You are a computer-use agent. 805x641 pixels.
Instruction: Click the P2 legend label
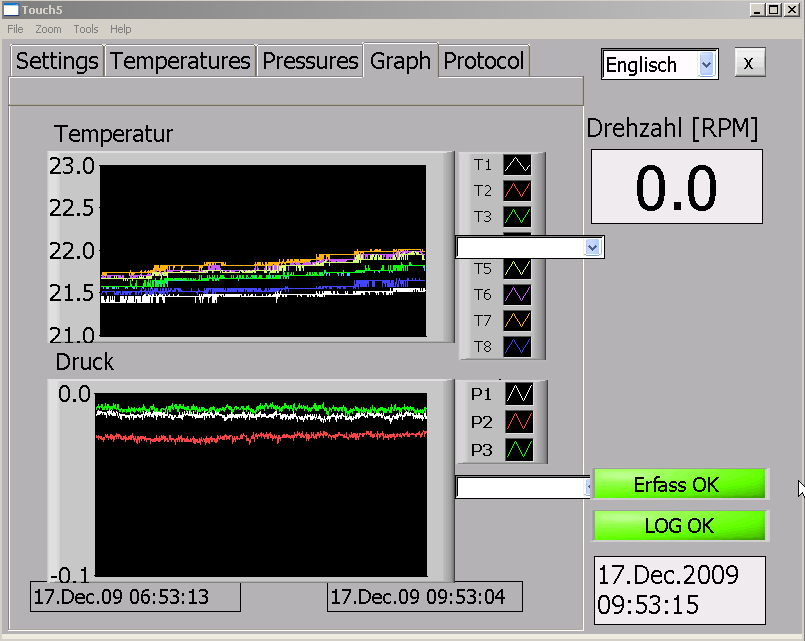point(482,422)
